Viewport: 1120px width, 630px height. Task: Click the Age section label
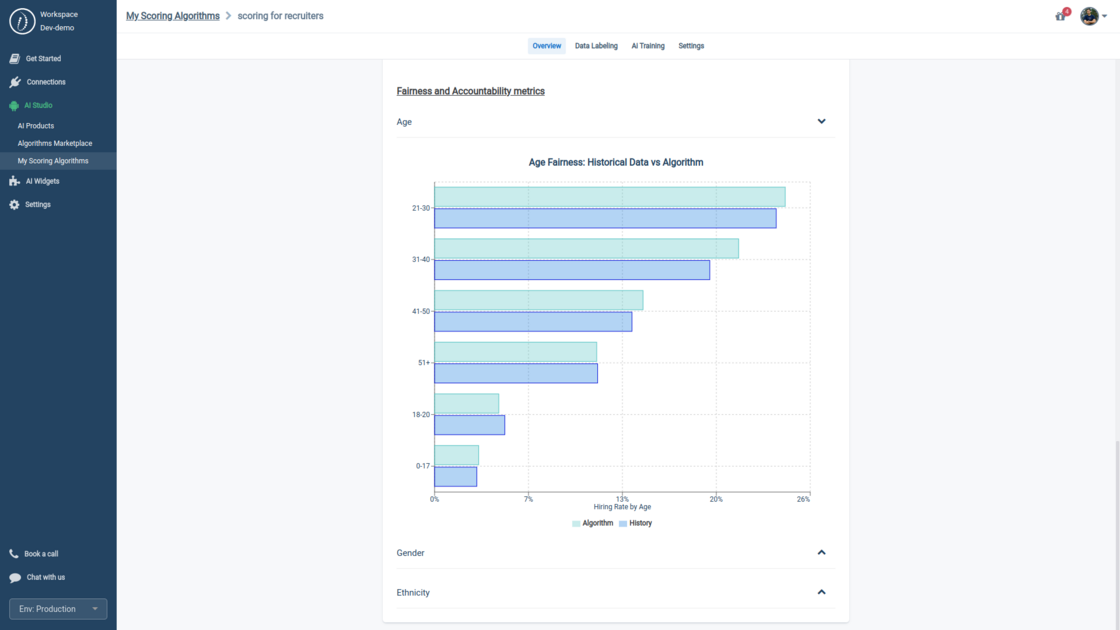(x=404, y=122)
